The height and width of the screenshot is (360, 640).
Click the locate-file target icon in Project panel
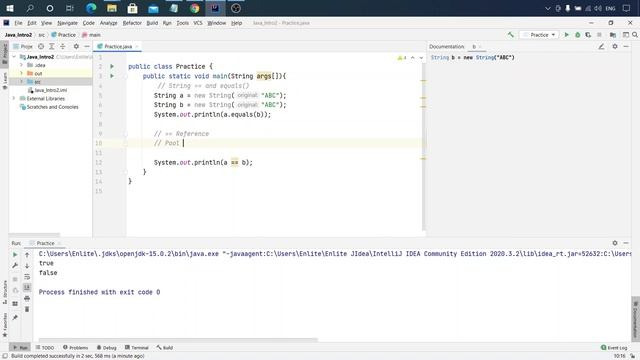tap(41, 47)
